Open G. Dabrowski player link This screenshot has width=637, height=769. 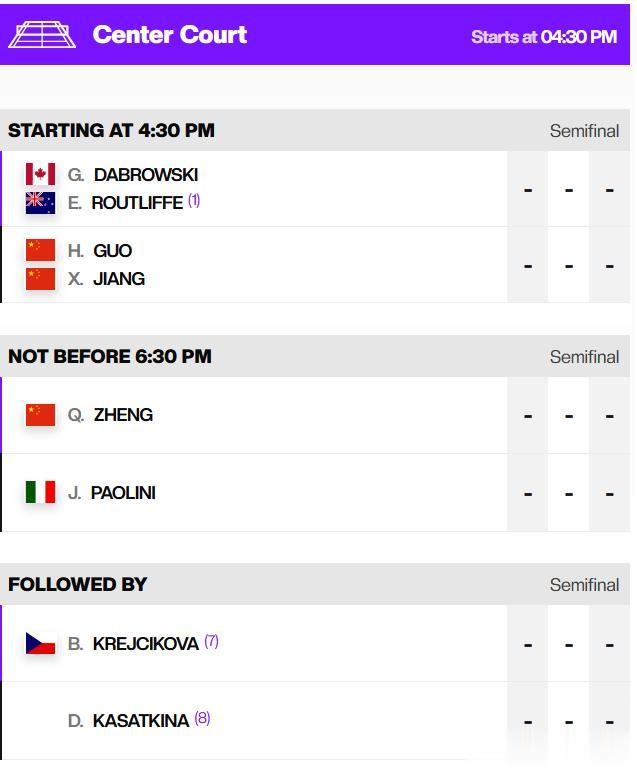point(132,175)
